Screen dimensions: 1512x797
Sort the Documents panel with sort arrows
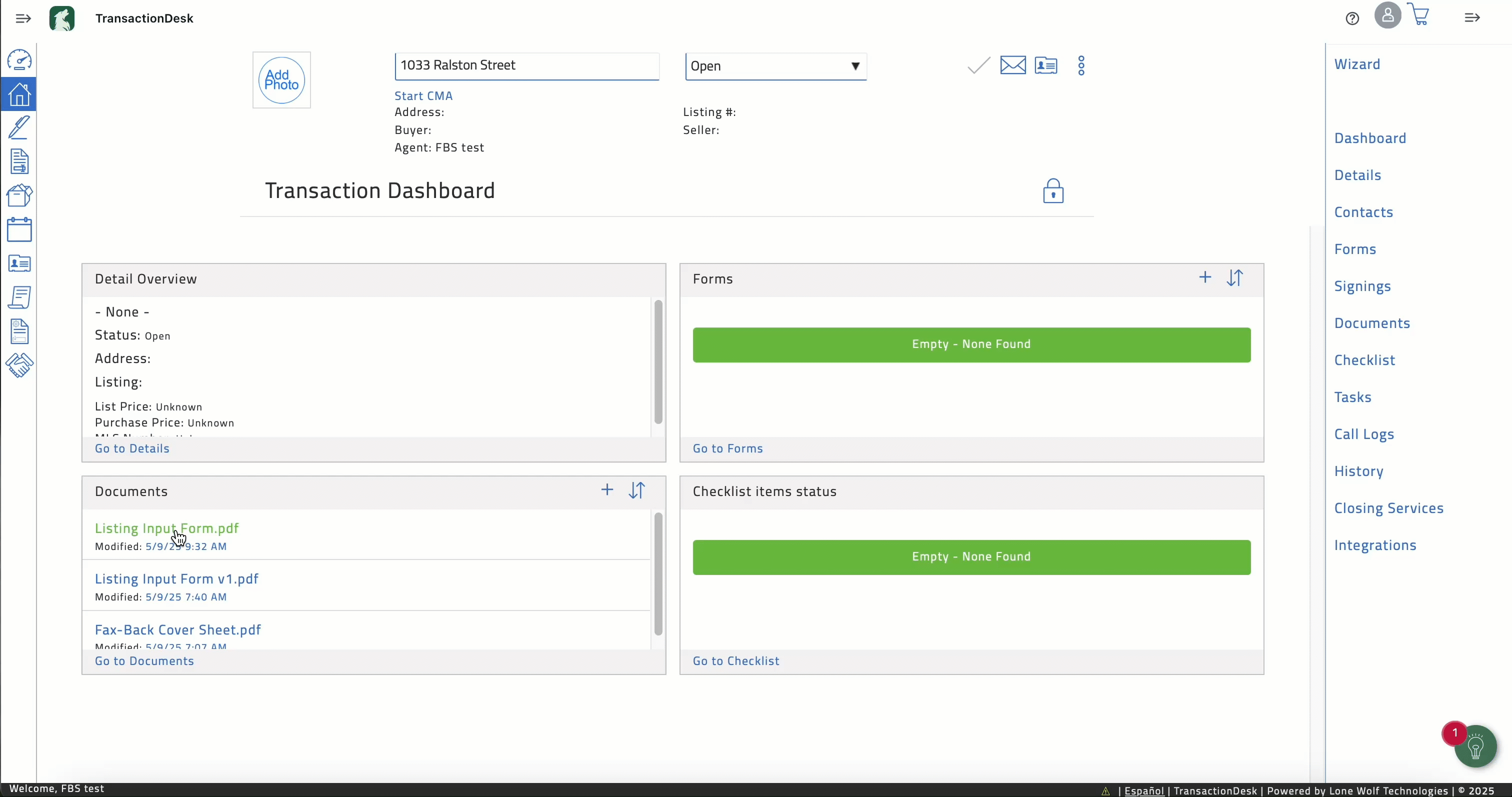click(x=637, y=490)
